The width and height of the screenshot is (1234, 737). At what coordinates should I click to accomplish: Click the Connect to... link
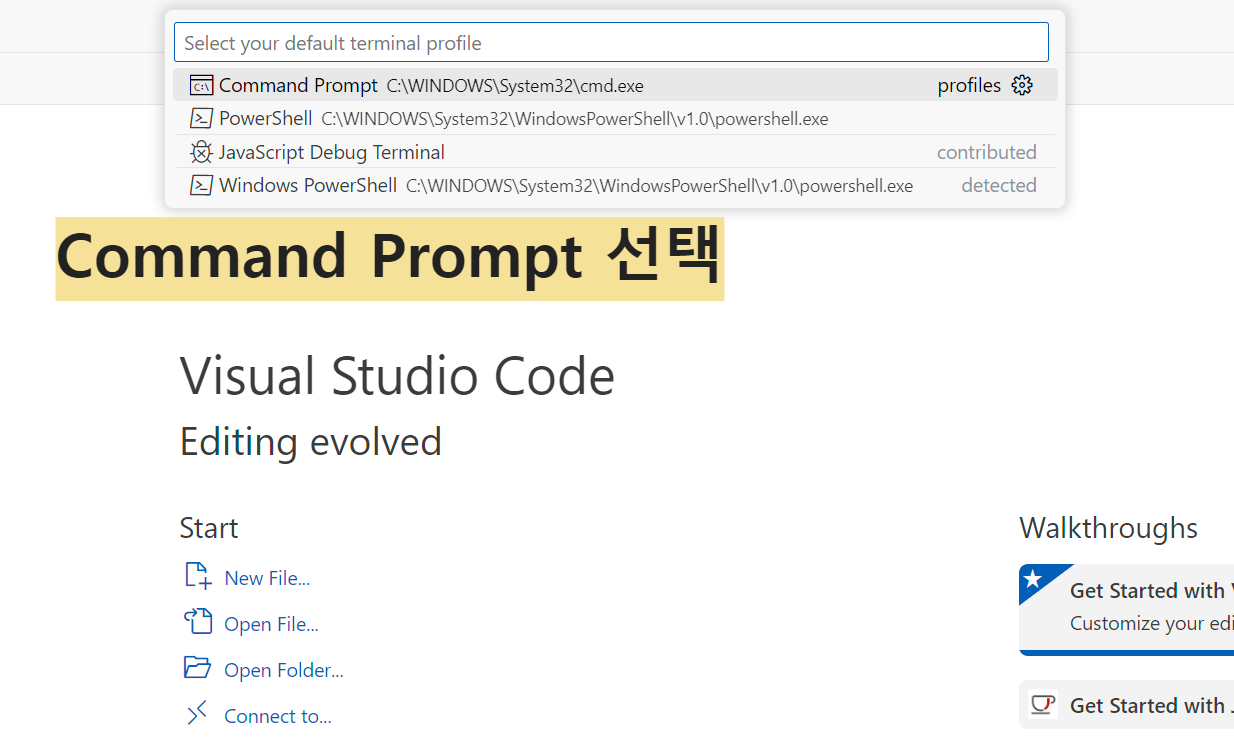coord(278,716)
